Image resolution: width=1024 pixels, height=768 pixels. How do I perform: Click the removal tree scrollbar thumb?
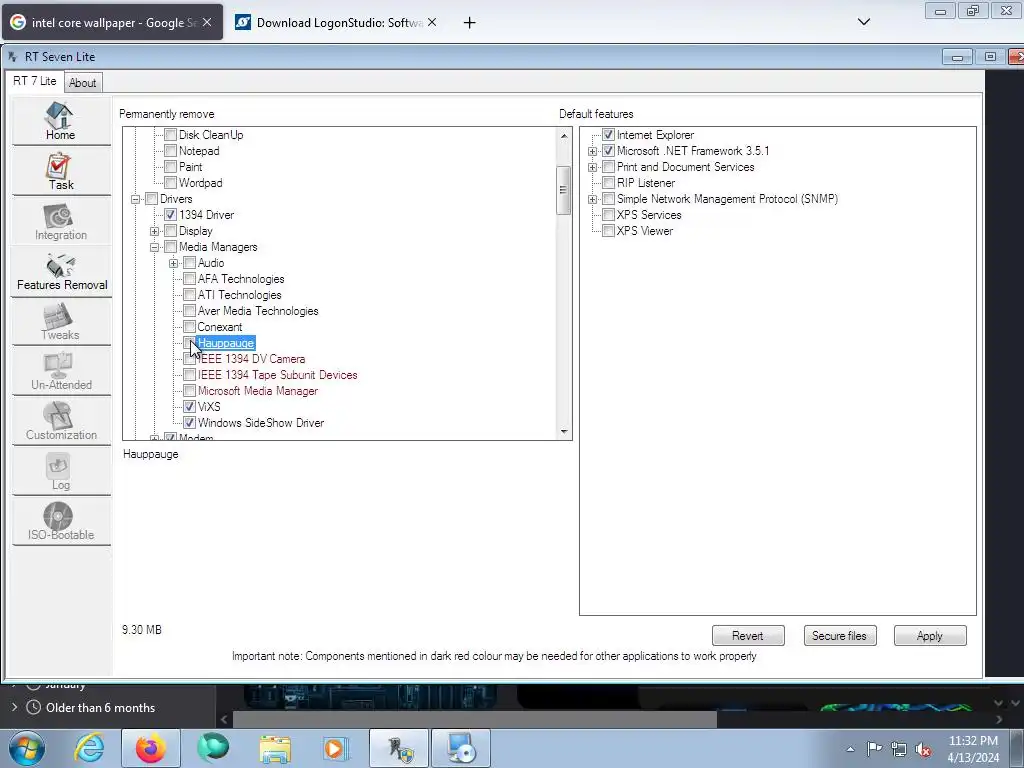tap(563, 190)
